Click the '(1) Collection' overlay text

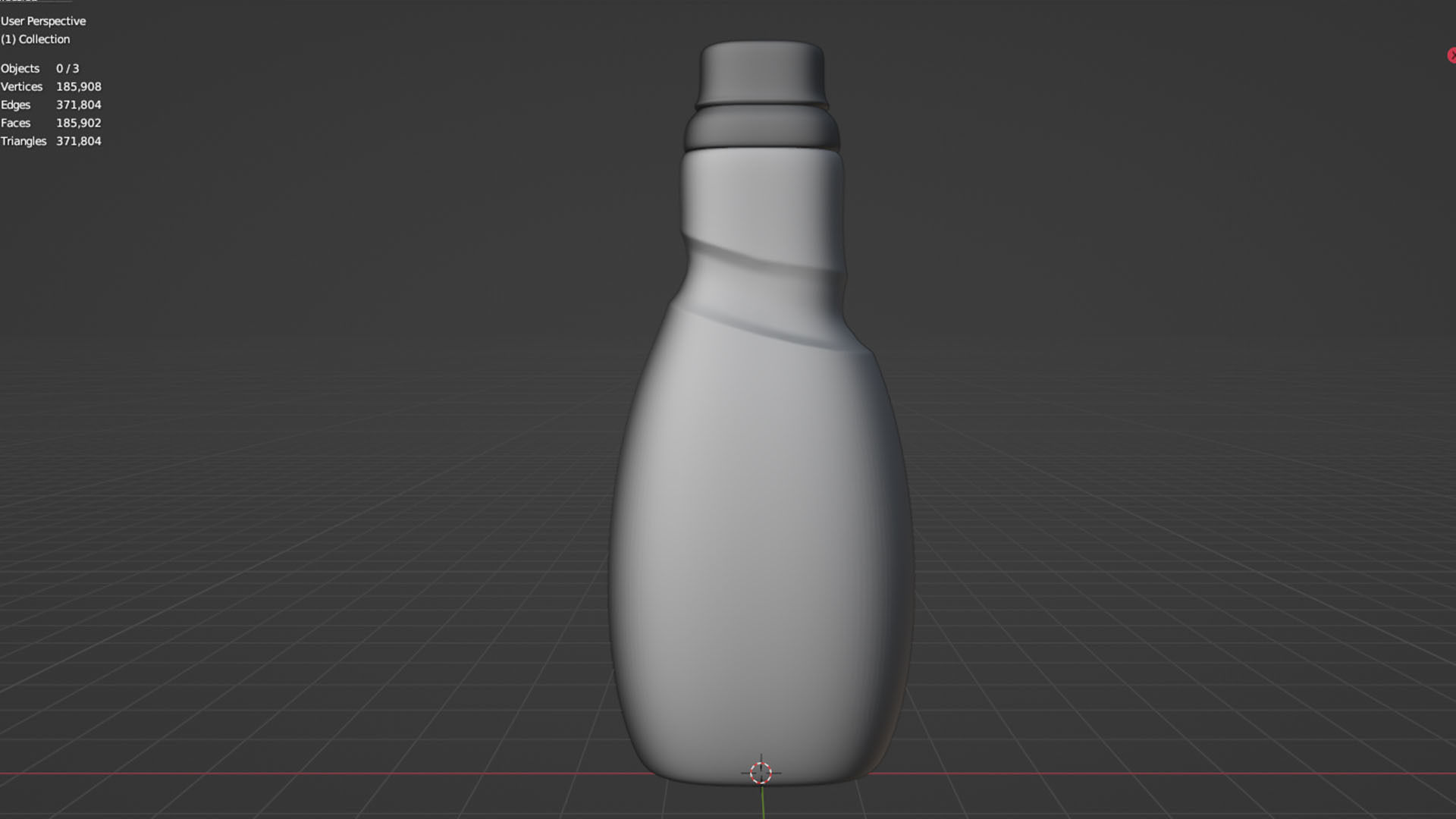click(35, 39)
